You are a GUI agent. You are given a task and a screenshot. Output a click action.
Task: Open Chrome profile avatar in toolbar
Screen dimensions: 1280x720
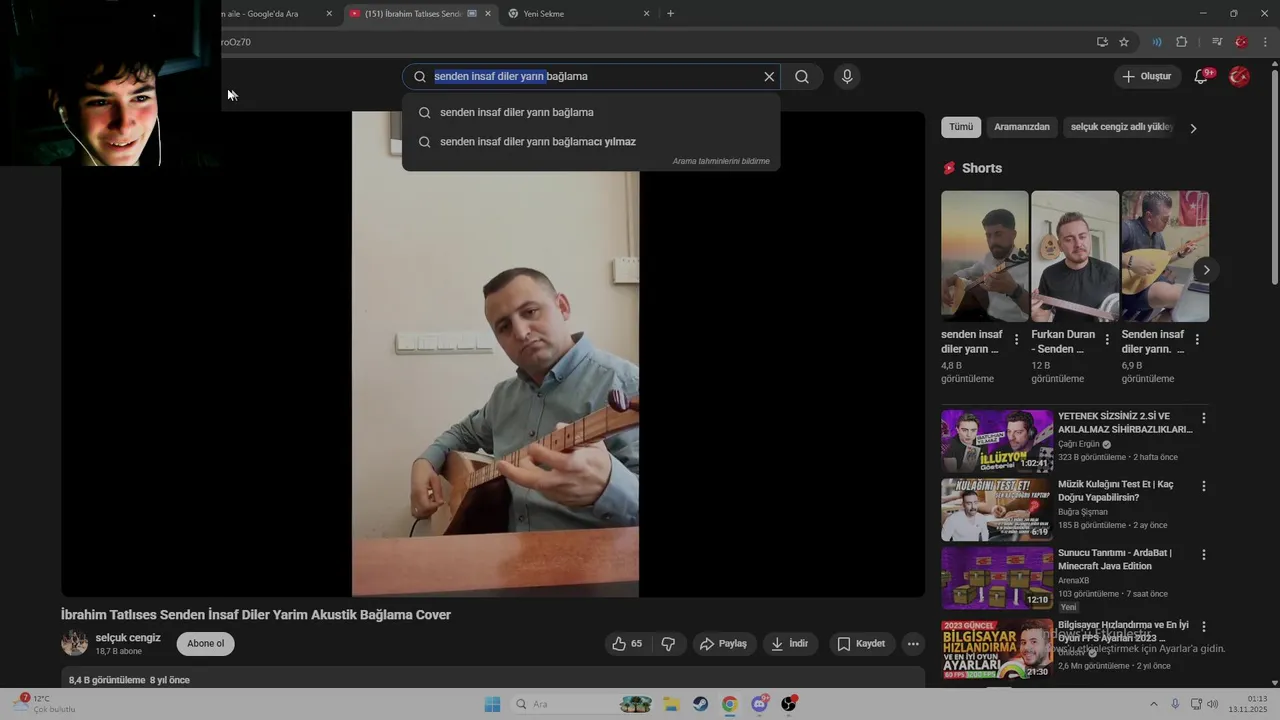(x=1241, y=42)
